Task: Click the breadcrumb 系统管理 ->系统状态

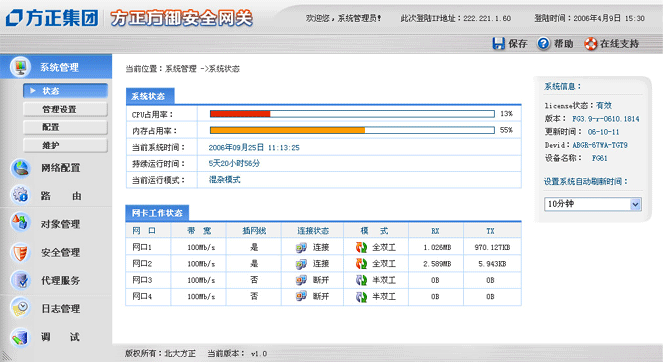Action: 202,69
